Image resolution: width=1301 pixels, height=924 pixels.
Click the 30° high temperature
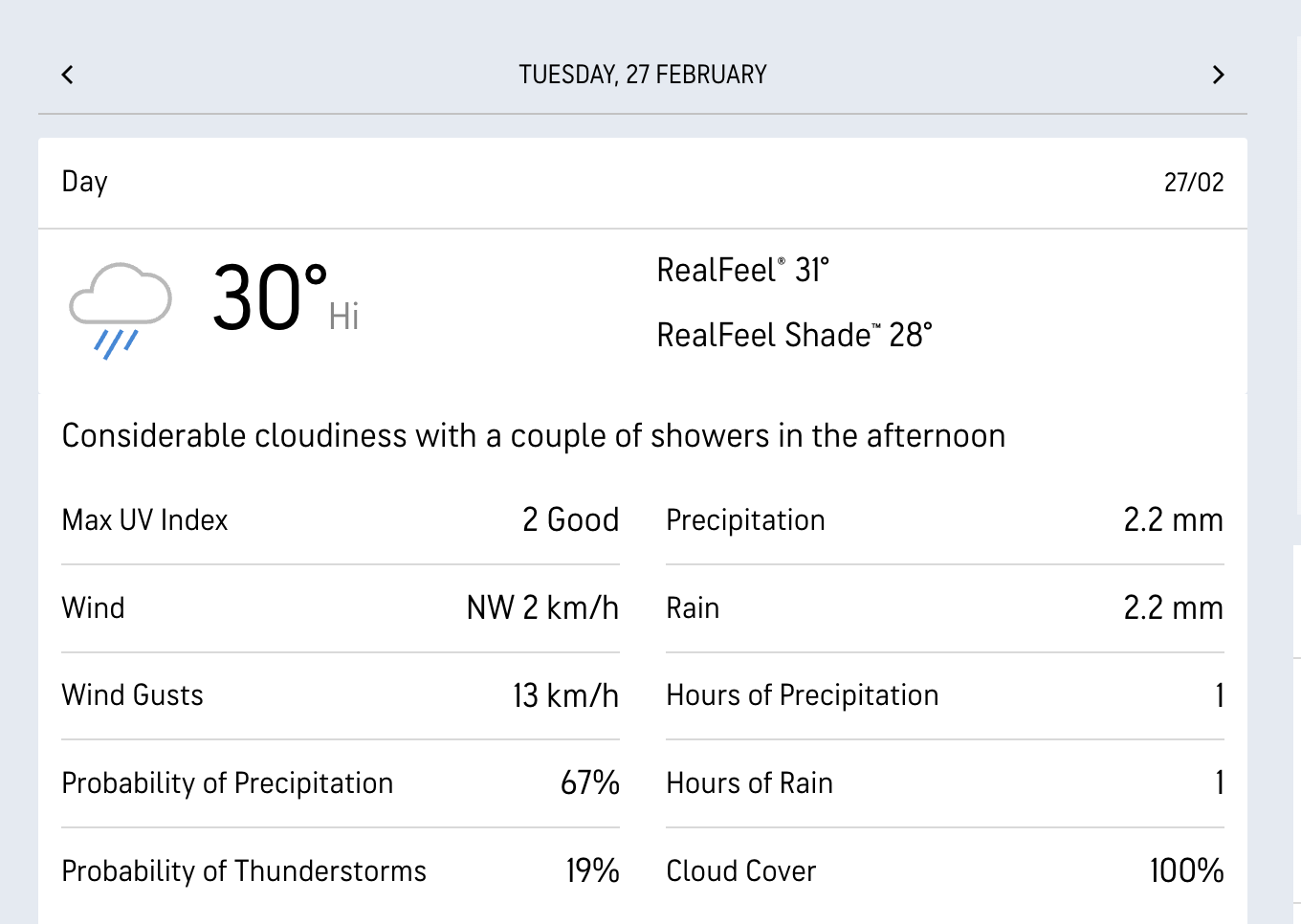pos(271,299)
